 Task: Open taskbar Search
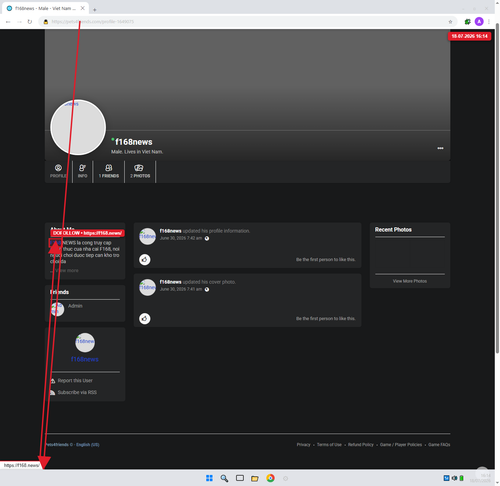pos(224,478)
